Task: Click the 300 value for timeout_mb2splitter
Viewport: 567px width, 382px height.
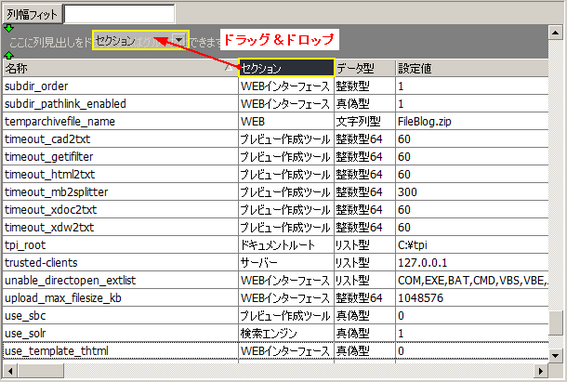Action: [472, 192]
